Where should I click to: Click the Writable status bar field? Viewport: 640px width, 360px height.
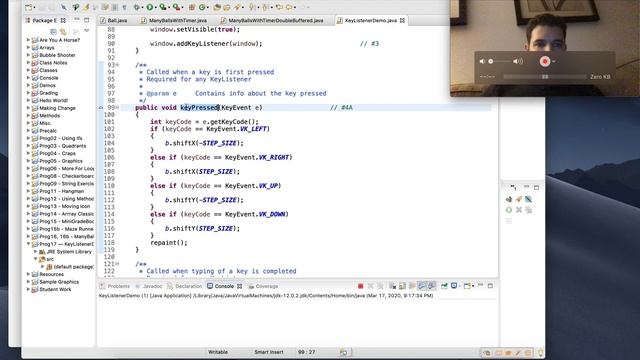[x=218, y=352]
